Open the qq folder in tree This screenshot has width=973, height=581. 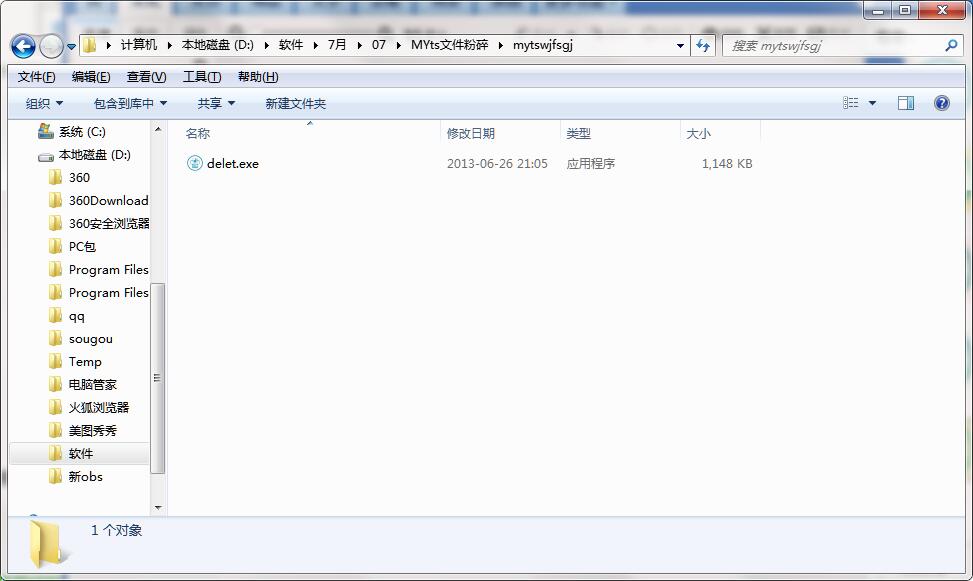(x=76, y=316)
